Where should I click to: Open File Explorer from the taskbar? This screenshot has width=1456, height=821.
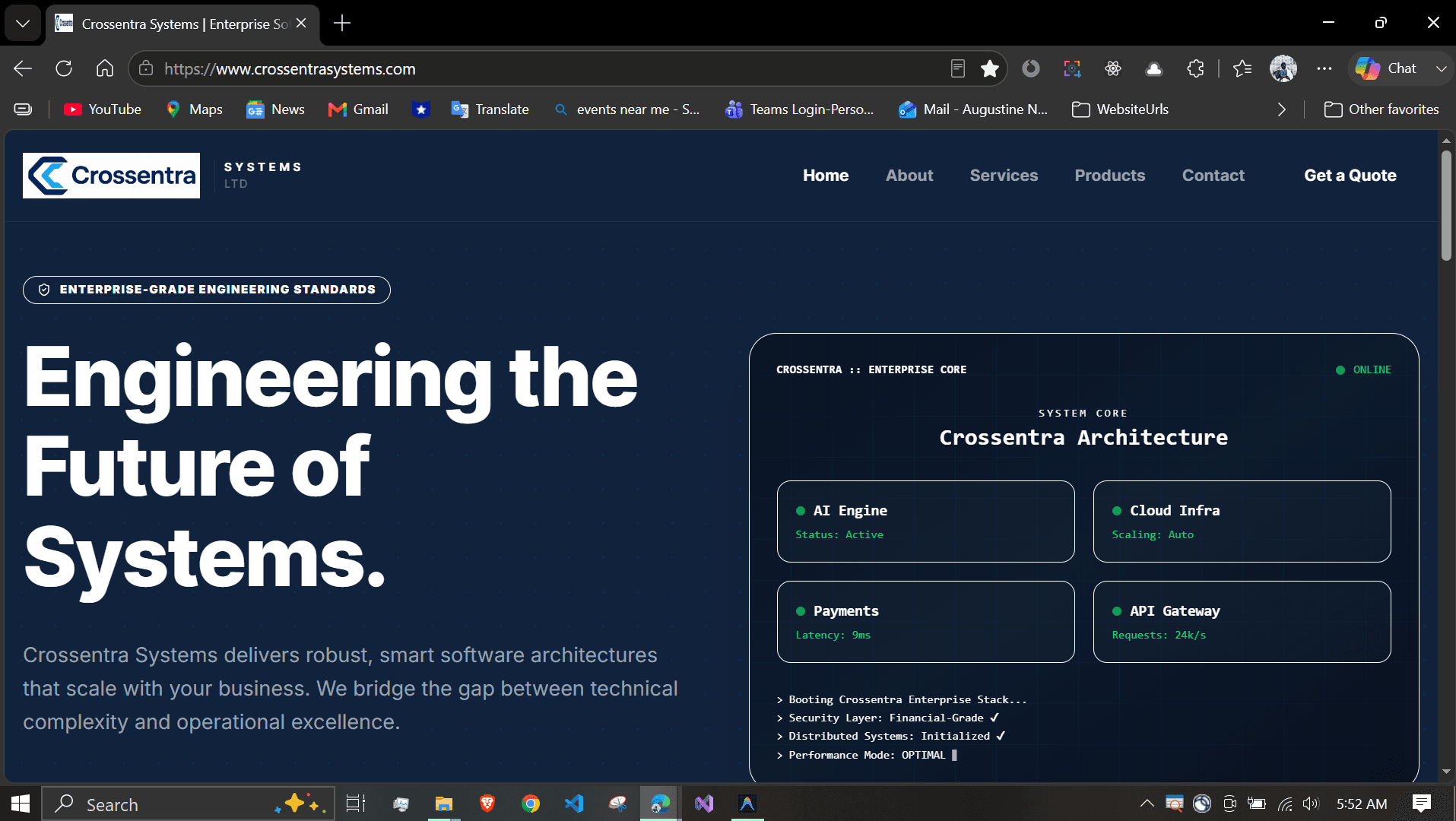pos(443,804)
